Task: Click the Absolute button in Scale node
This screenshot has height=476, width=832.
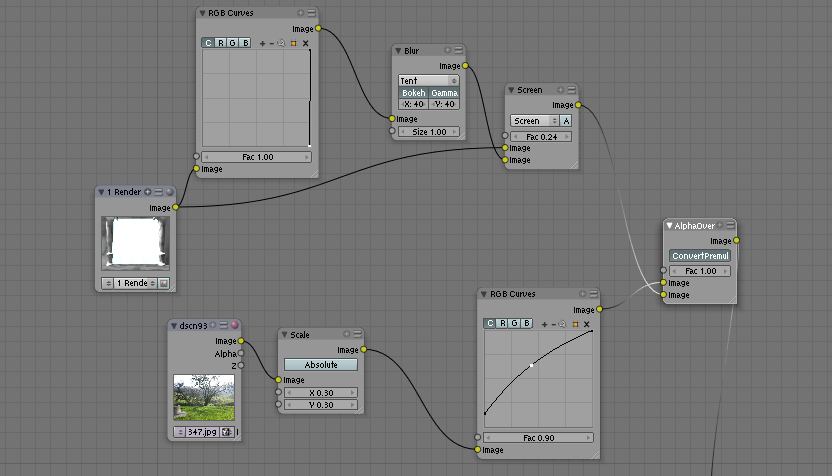Action: [320, 365]
